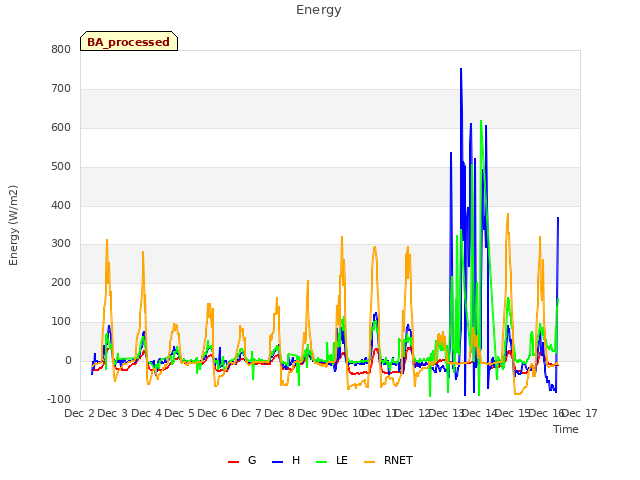Click the Dec 3 x-axis label

click(x=113, y=413)
